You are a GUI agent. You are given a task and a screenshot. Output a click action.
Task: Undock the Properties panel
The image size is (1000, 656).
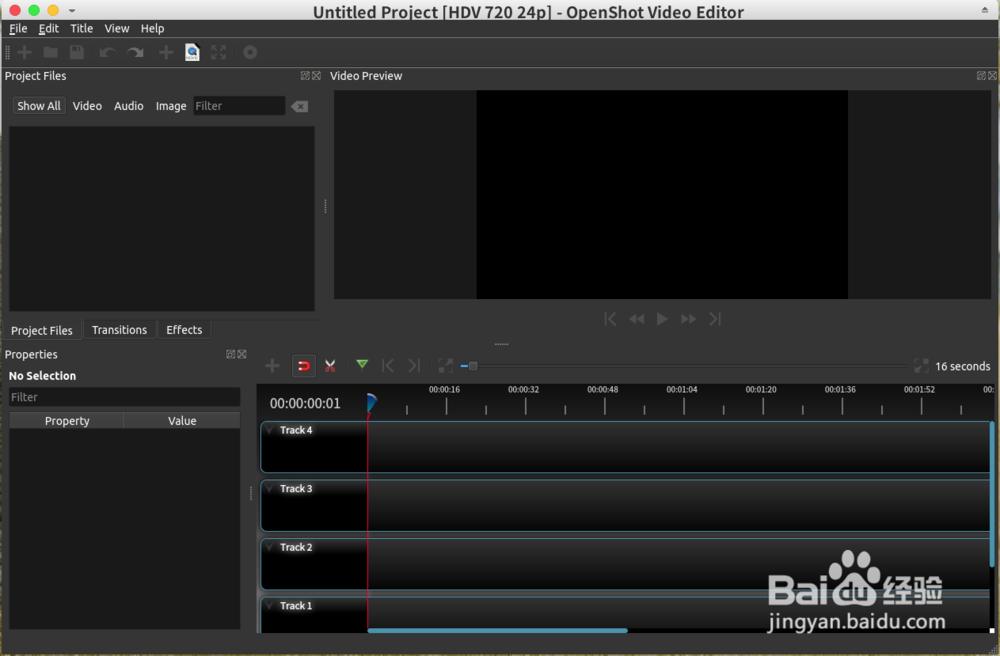coord(230,354)
